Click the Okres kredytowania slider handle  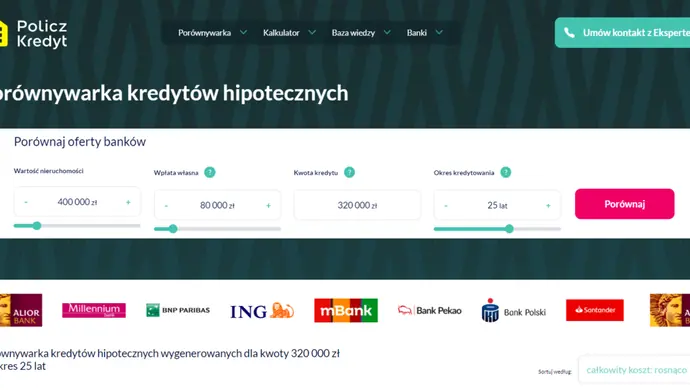509,229
